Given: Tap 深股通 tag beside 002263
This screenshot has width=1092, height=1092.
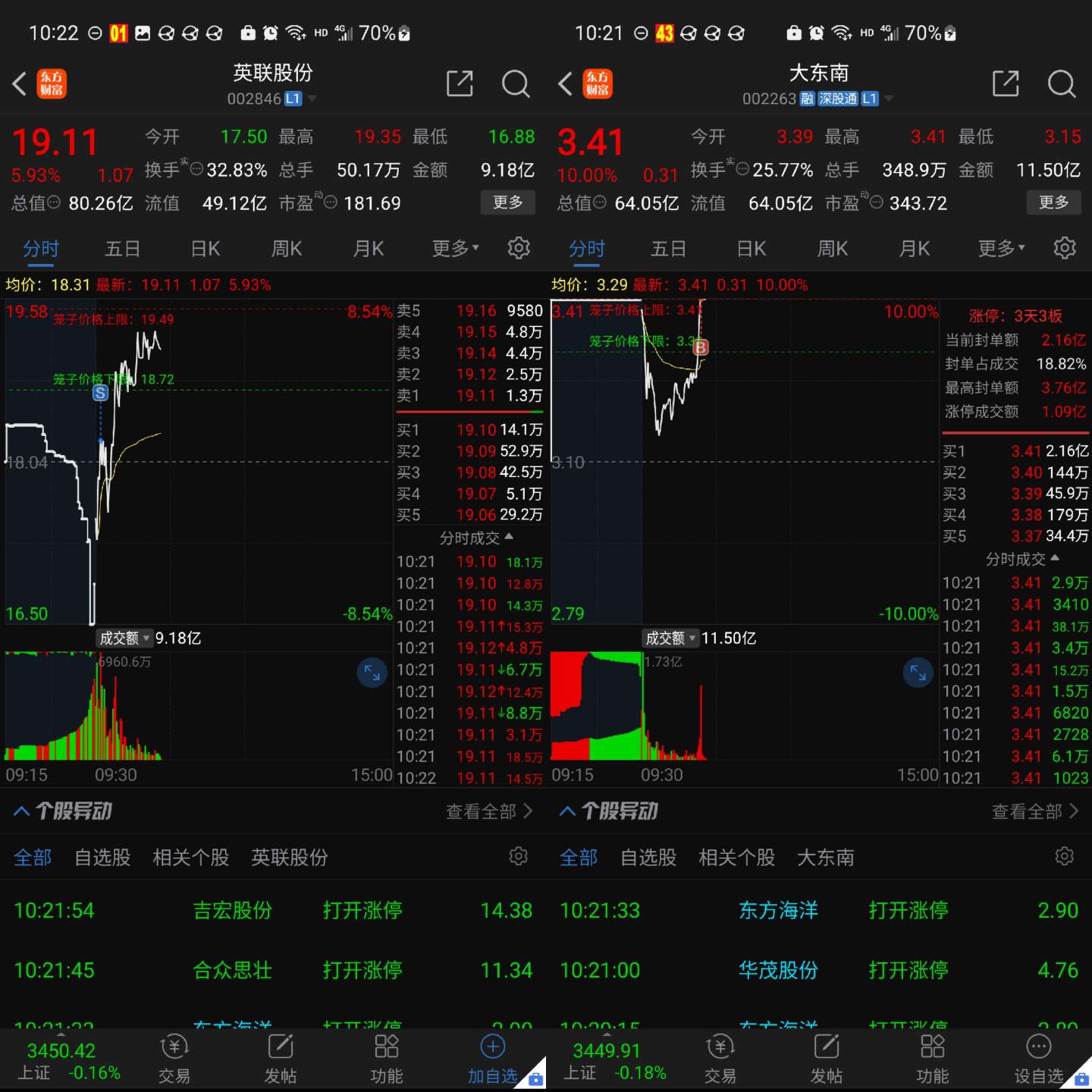Looking at the screenshot, I should click(x=838, y=99).
